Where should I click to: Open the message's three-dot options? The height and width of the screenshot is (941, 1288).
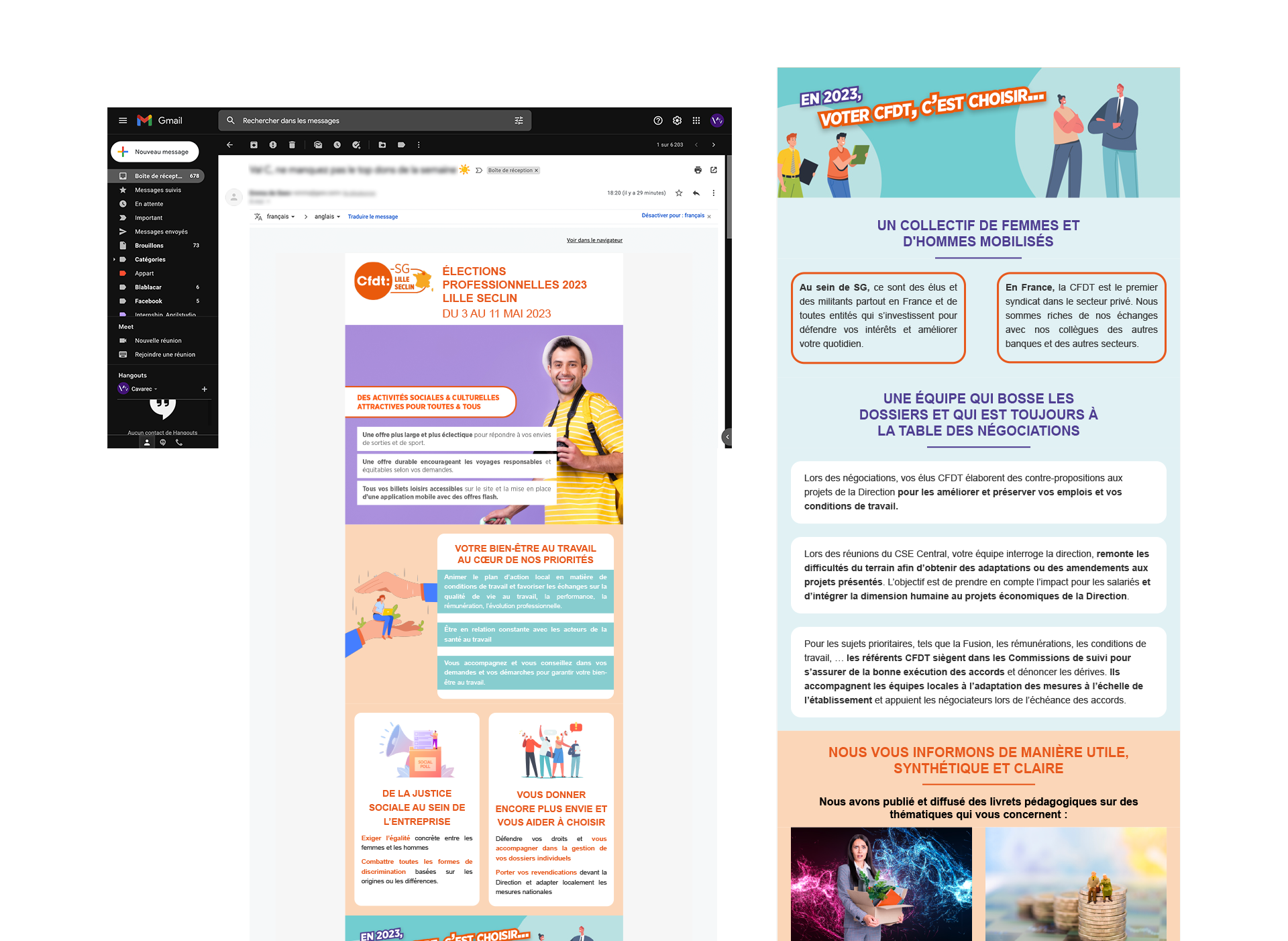pyautogui.click(x=714, y=193)
